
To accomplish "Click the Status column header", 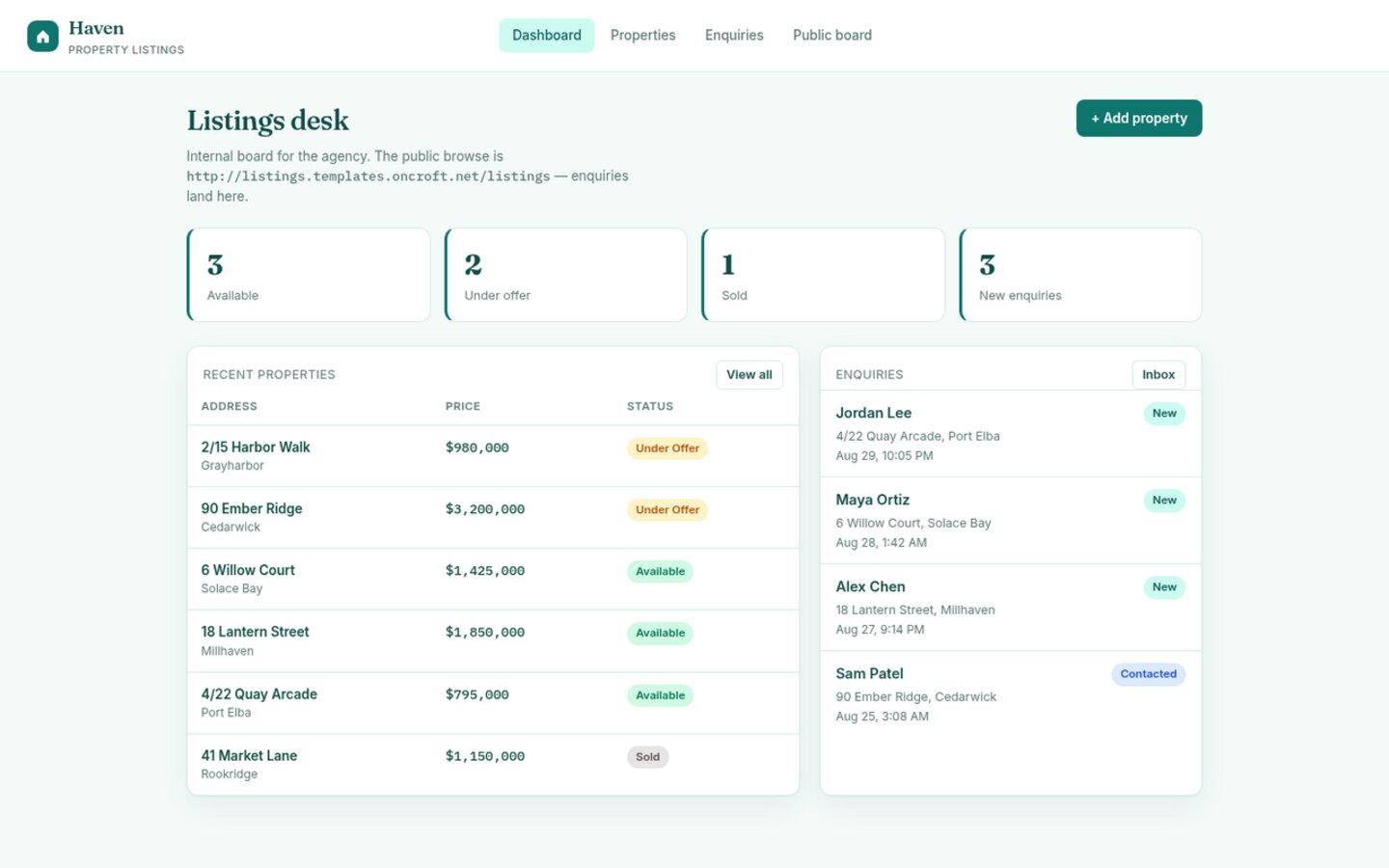I will coord(650,406).
